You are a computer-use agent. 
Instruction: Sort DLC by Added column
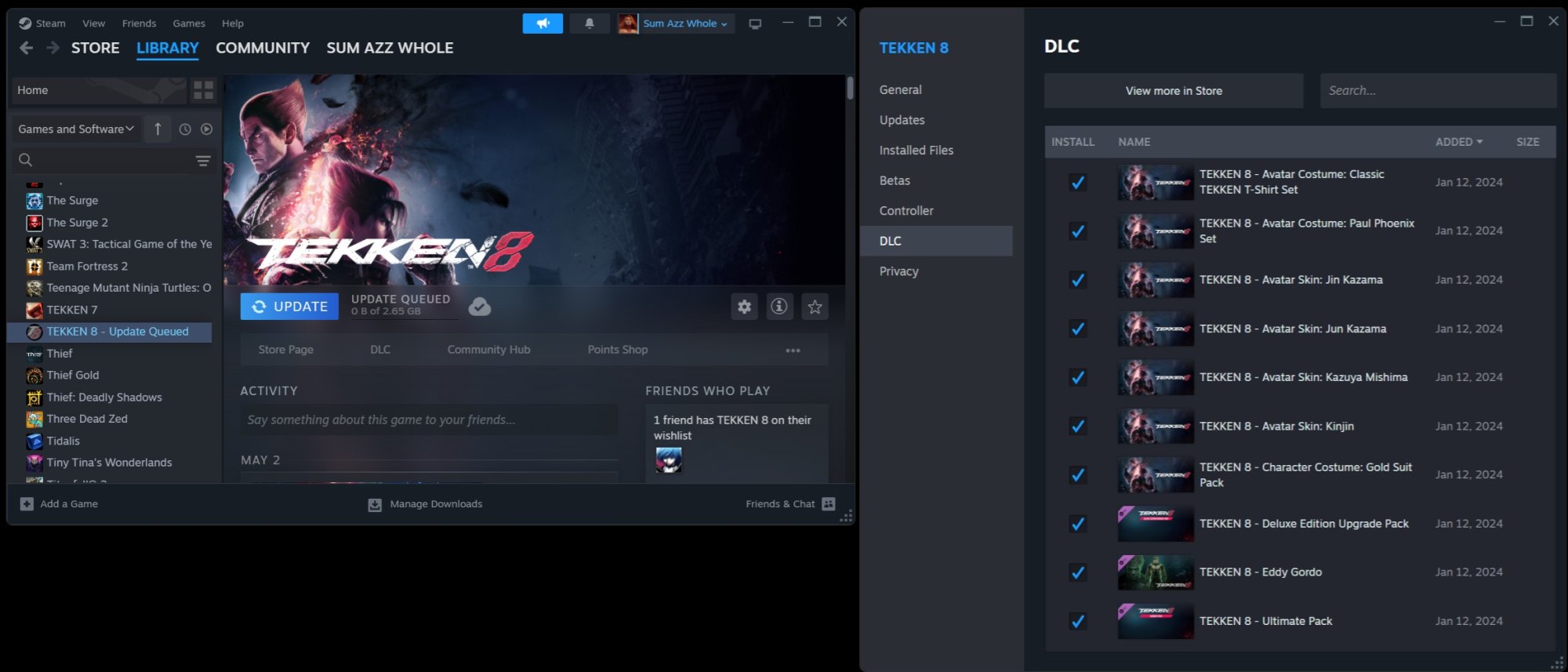coord(1459,142)
